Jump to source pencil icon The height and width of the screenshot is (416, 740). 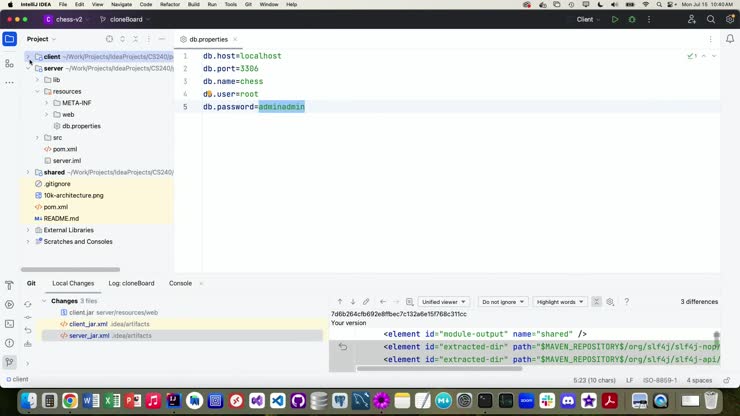366,302
